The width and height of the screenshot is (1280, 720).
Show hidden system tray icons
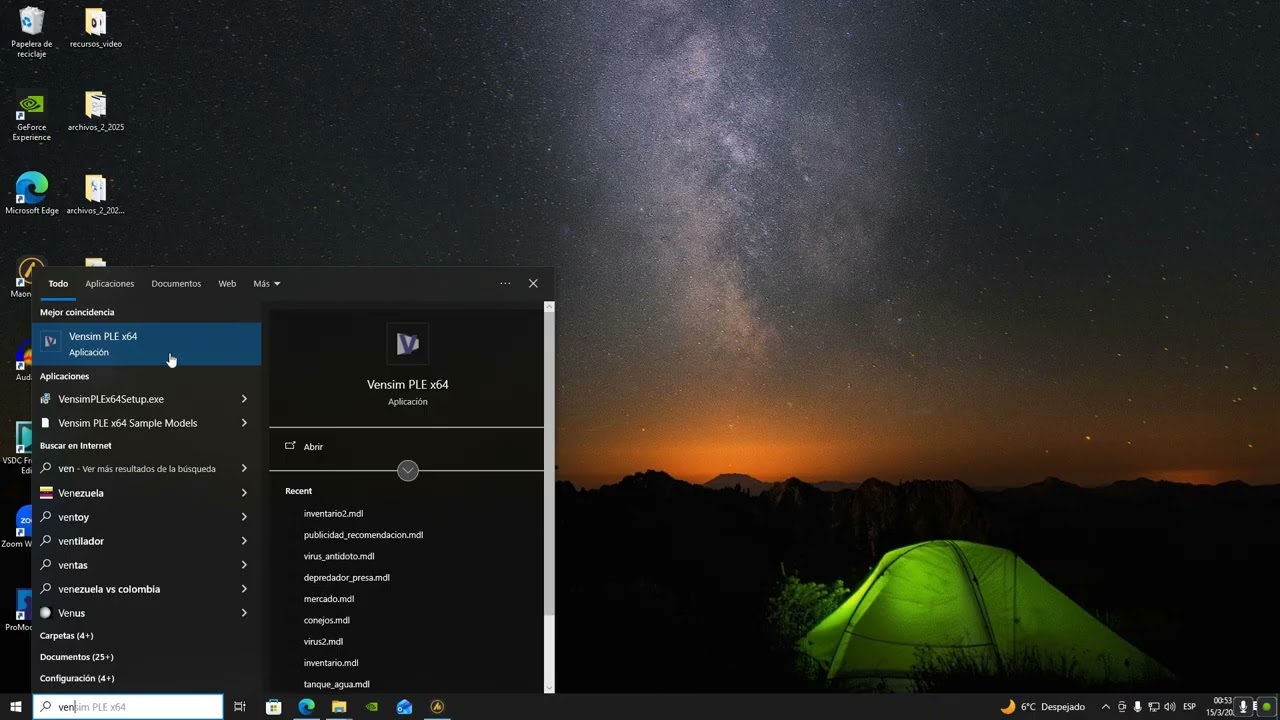point(1105,707)
